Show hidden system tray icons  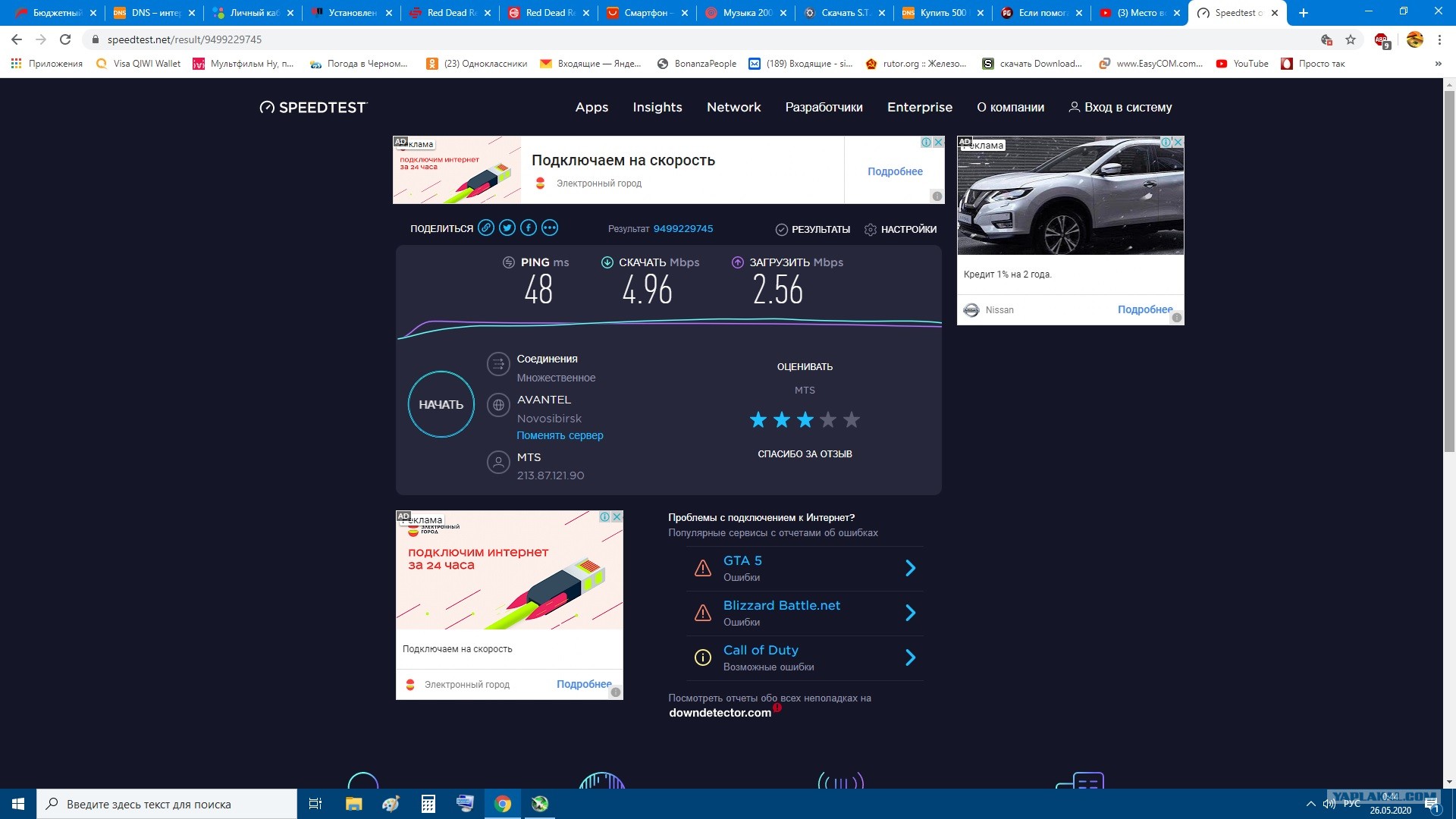pyautogui.click(x=1310, y=804)
